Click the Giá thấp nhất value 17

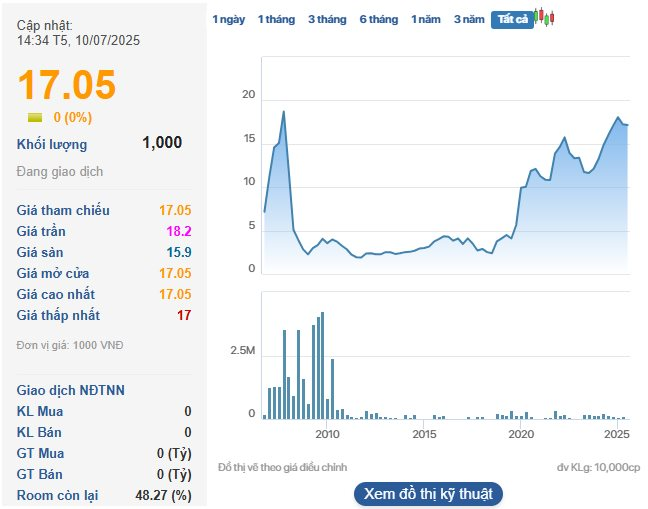(x=184, y=315)
